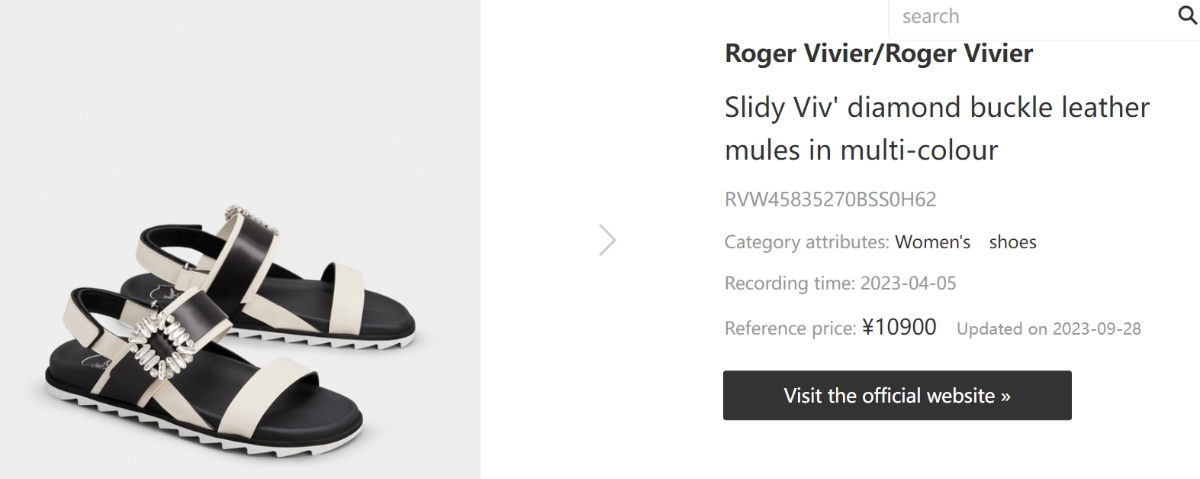
Task: Click the ¥10900 reference price value
Action: (x=899, y=327)
